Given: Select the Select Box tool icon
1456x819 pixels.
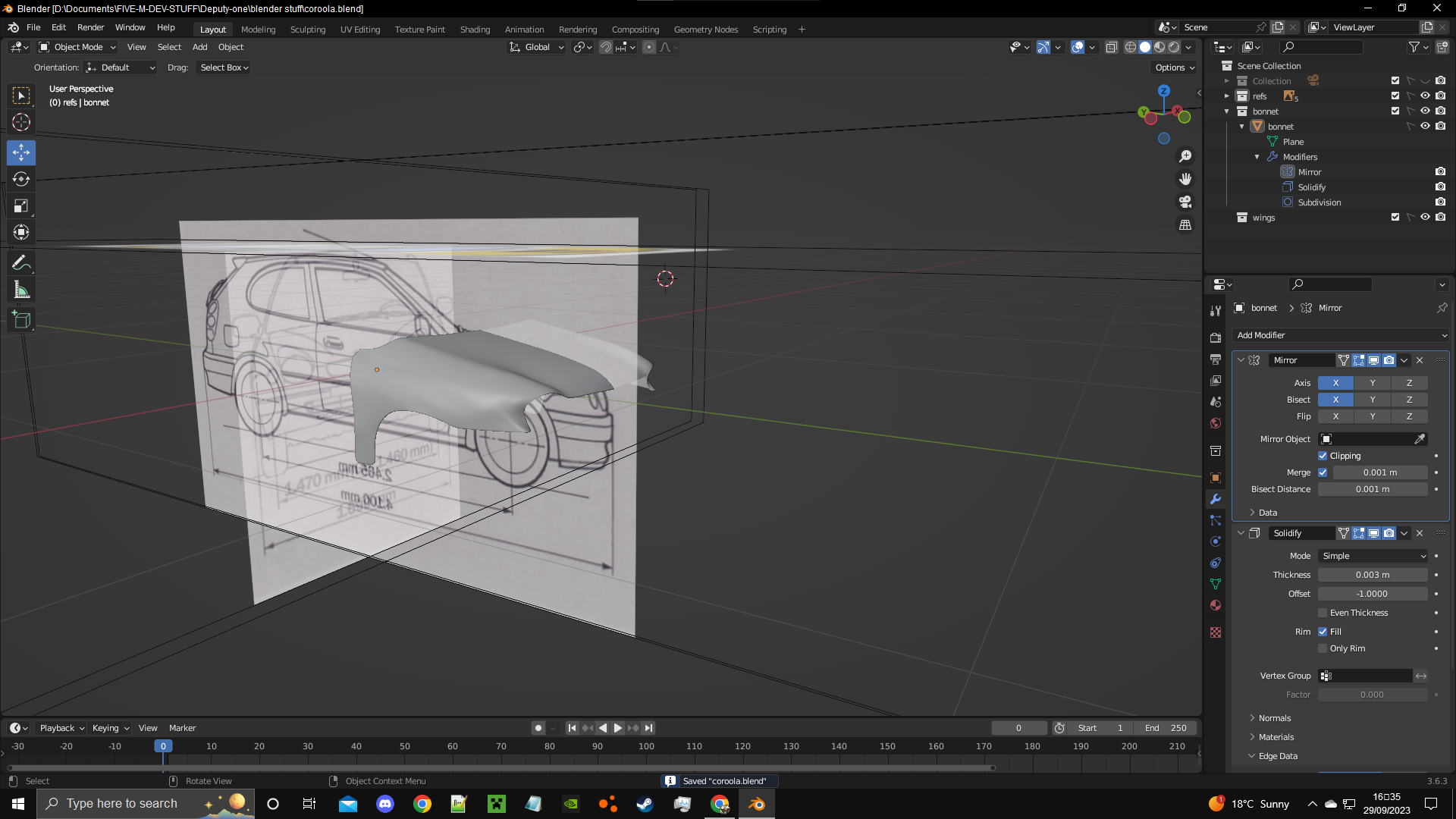Looking at the screenshot, I should click(21, 96).
